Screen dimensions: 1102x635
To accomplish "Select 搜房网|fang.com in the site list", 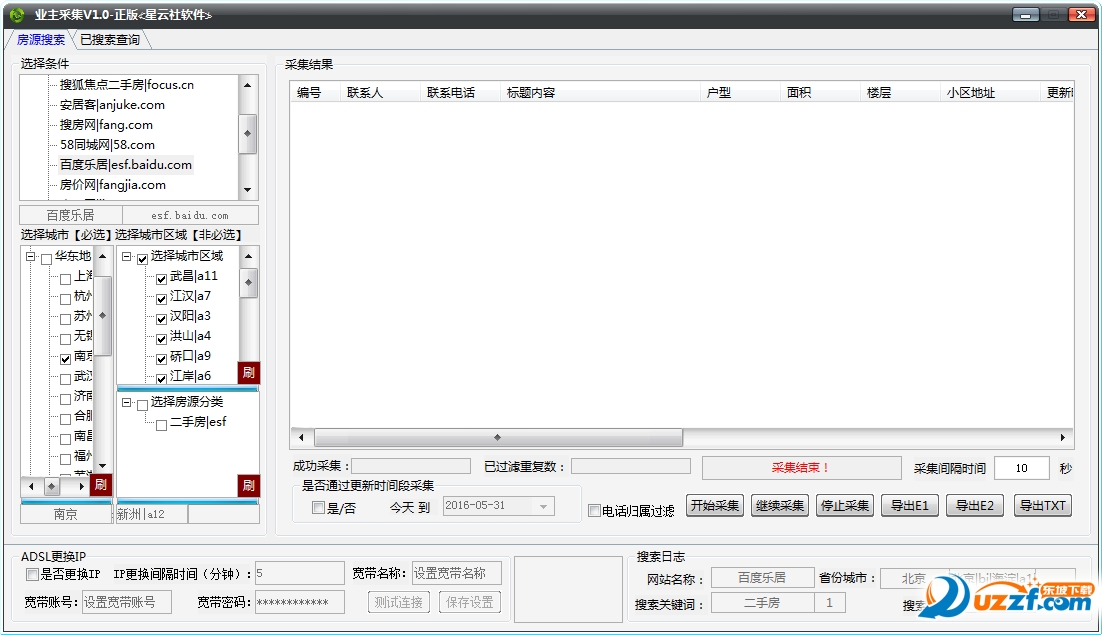I will point(105,125).
